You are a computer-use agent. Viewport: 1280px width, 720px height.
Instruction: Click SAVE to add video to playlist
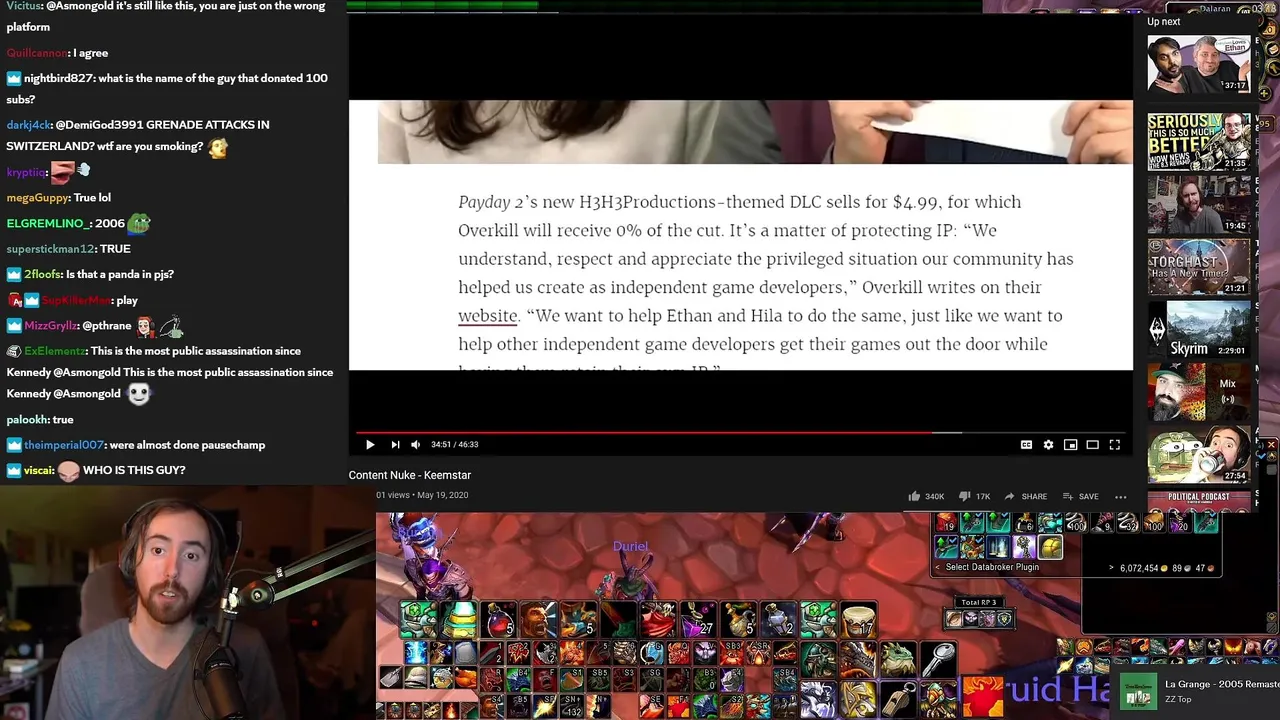(x=1080, y=496)
